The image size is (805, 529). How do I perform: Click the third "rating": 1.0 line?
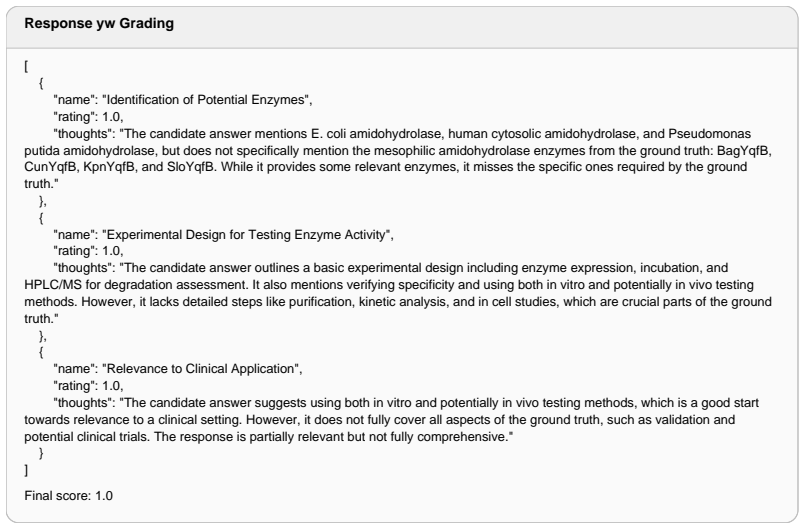pyautogui.click(x=88, y=386)
